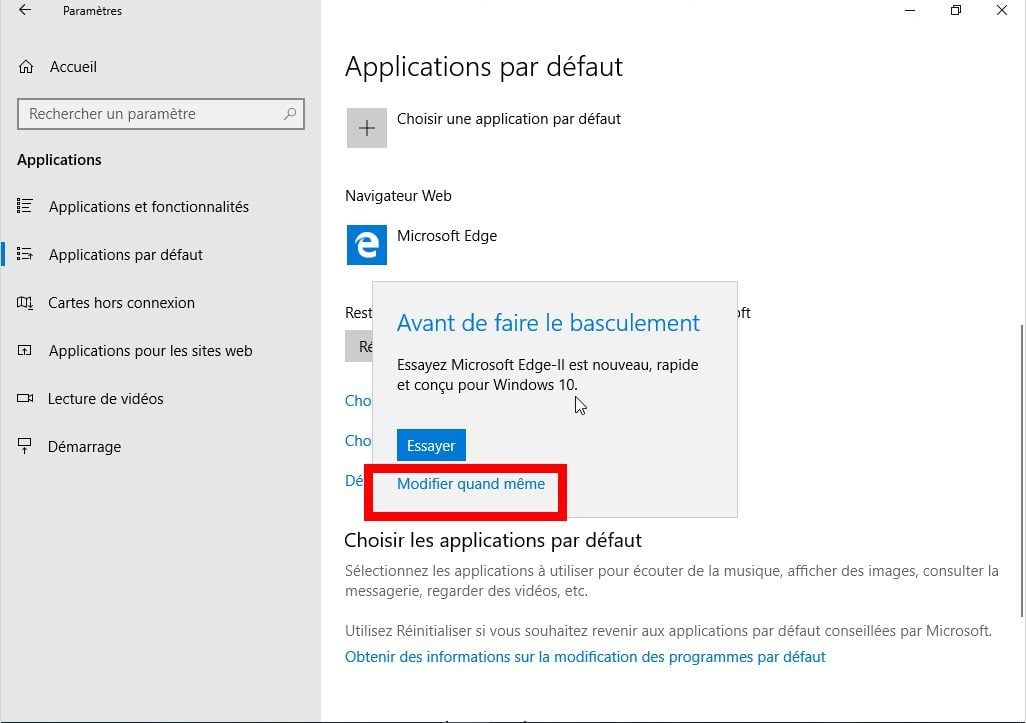
Task: Click Choisir les applications par défaut heading
Action: 493,540
